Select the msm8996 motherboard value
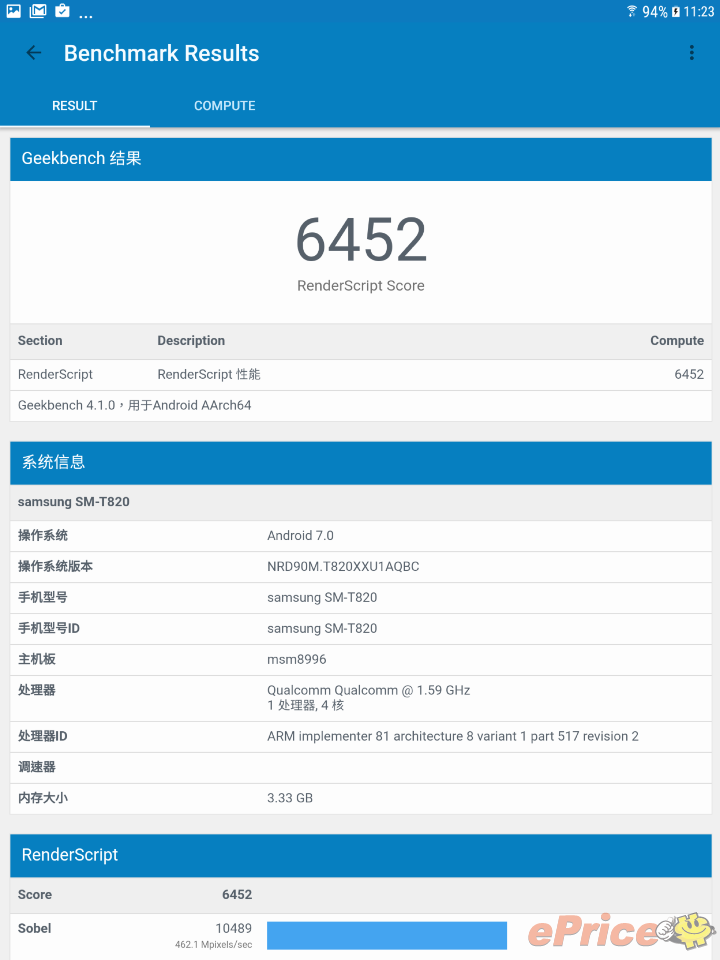720x960 pixels. click(x=296, y=659)
